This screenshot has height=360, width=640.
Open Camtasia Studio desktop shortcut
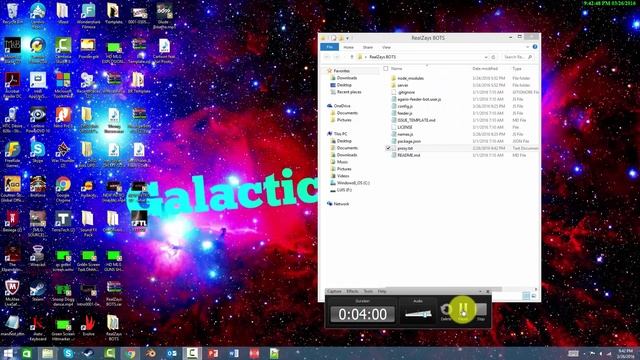(63, 51)
